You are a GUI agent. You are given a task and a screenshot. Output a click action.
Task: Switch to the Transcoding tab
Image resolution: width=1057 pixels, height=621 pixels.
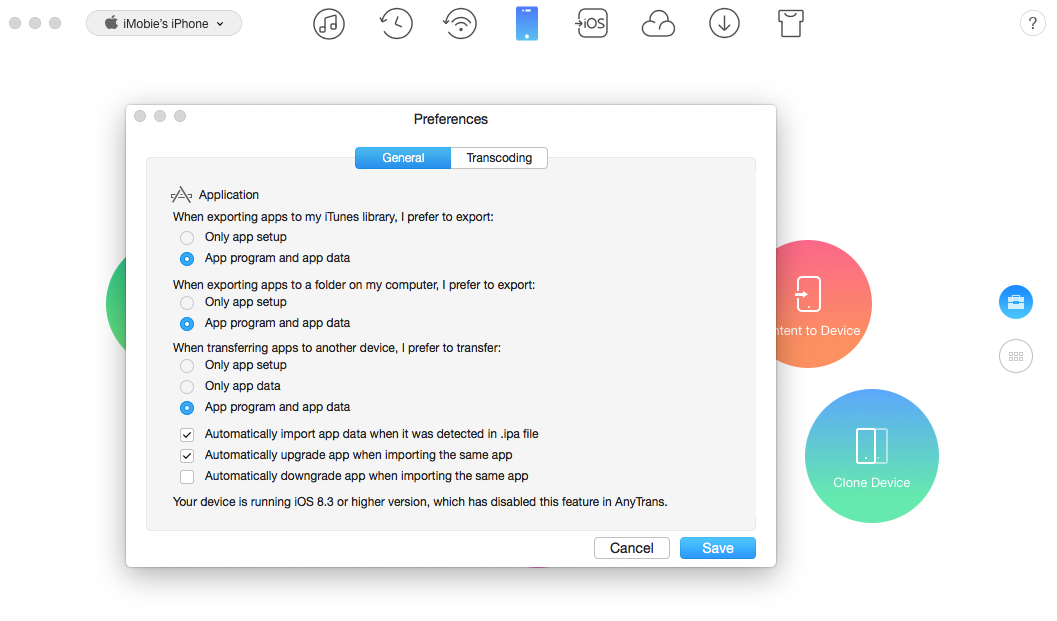(x=498, y=158)
